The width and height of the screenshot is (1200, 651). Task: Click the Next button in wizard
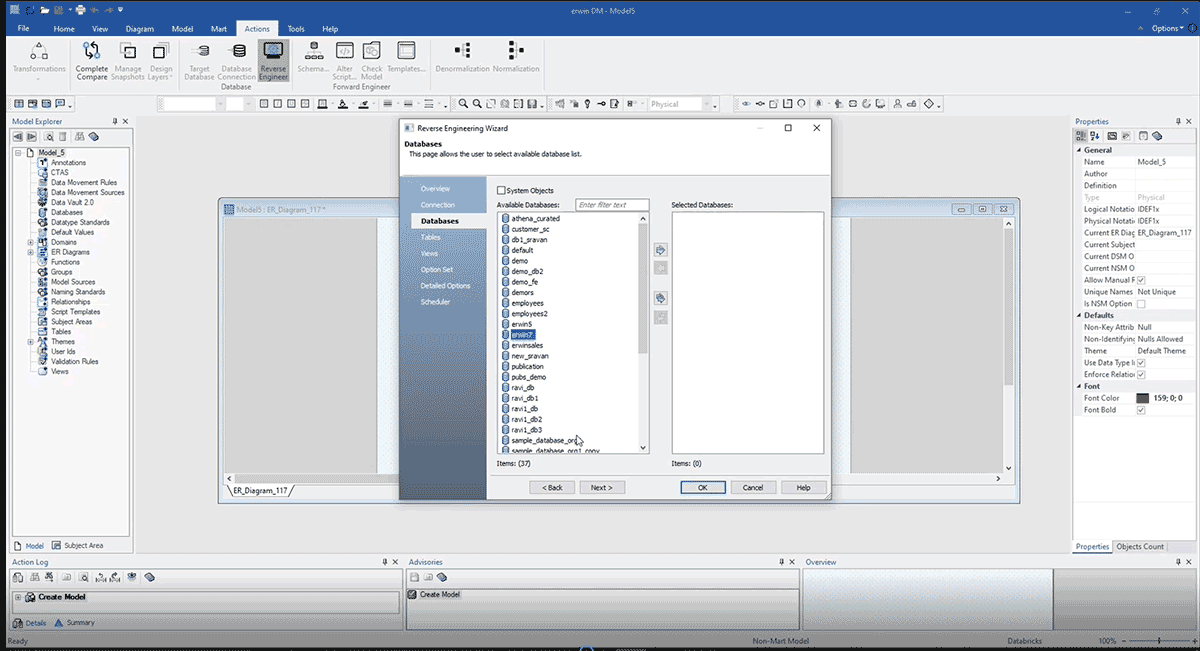point(601,487)
